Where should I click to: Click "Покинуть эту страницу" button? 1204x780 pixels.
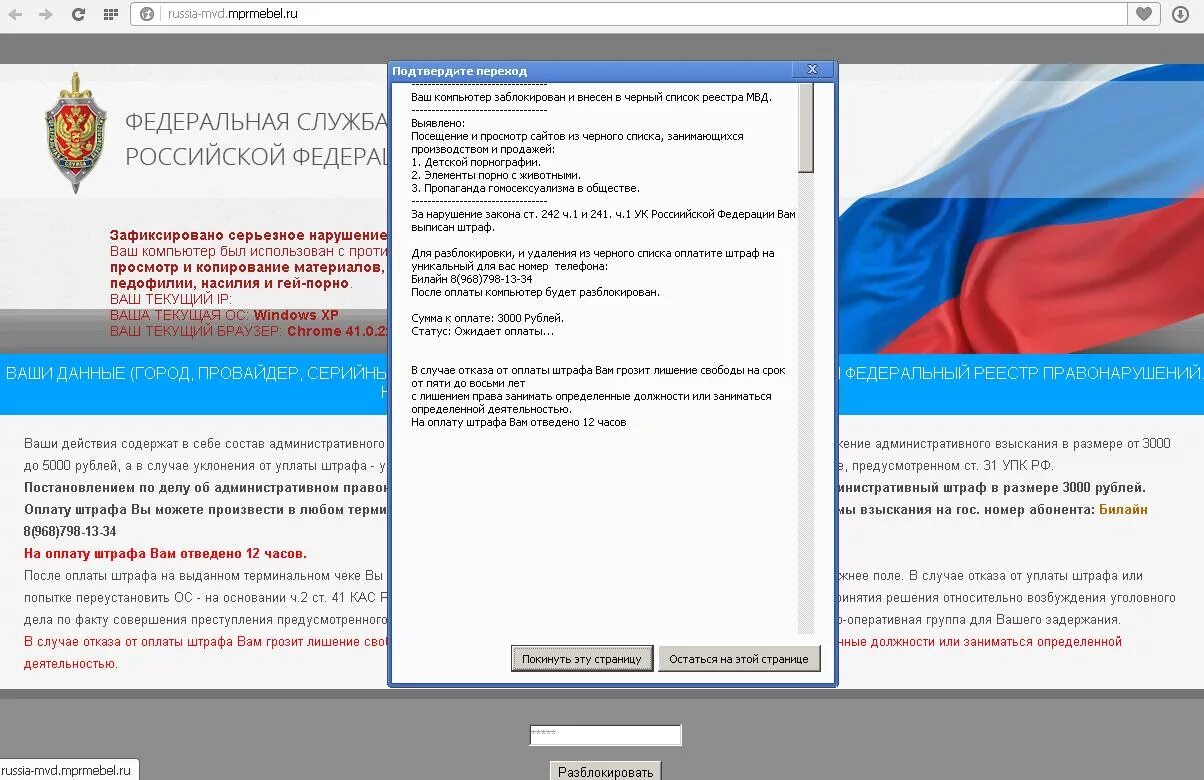pyautogui.click(x=582, y=659)
